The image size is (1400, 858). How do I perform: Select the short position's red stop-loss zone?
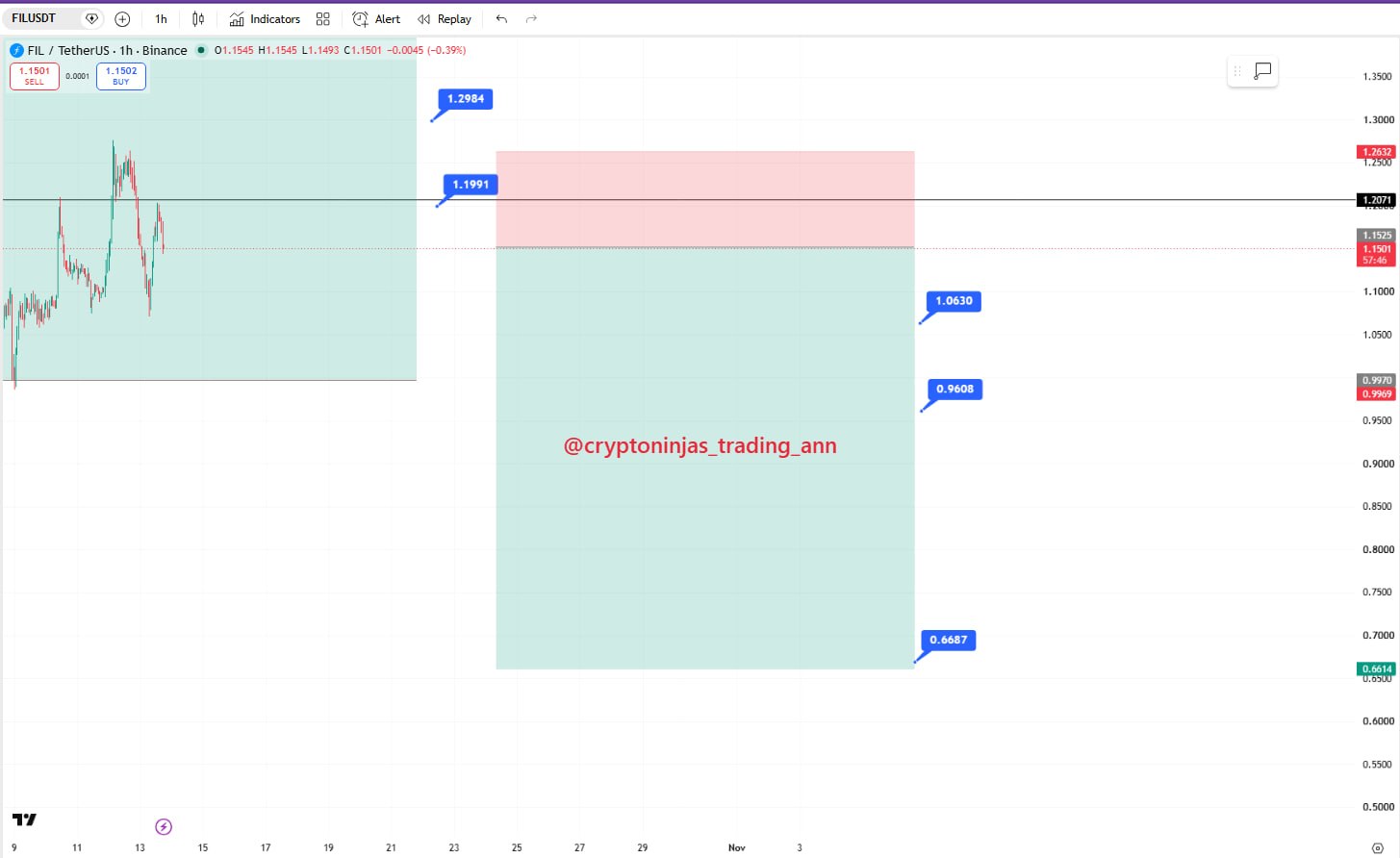pyautogui.click(x=705, y=199)
